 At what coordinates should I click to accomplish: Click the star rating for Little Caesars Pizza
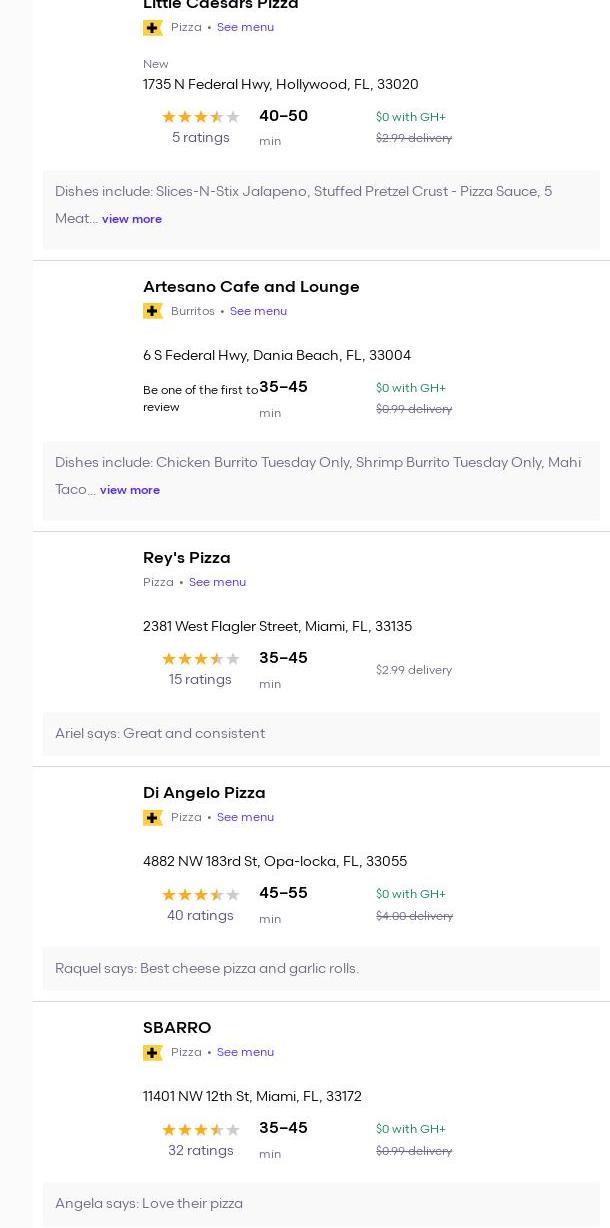pyautogui.click(x=200, y=117)
